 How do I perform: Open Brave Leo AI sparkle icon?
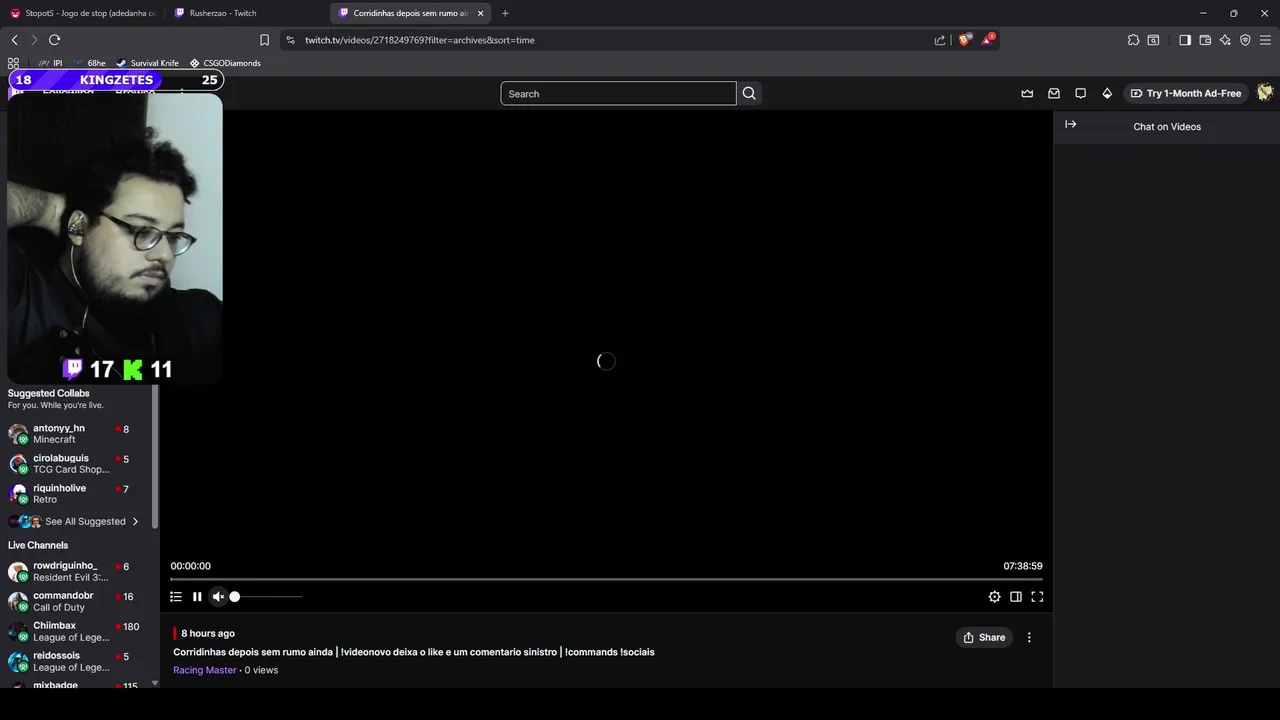click(x=1225, y=40)
